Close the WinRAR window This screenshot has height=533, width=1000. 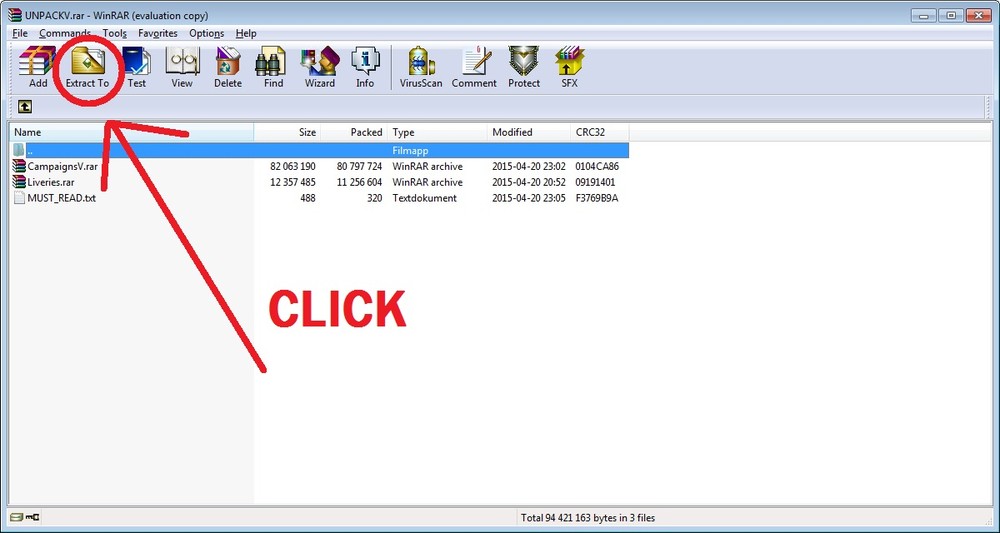(978, 15)
